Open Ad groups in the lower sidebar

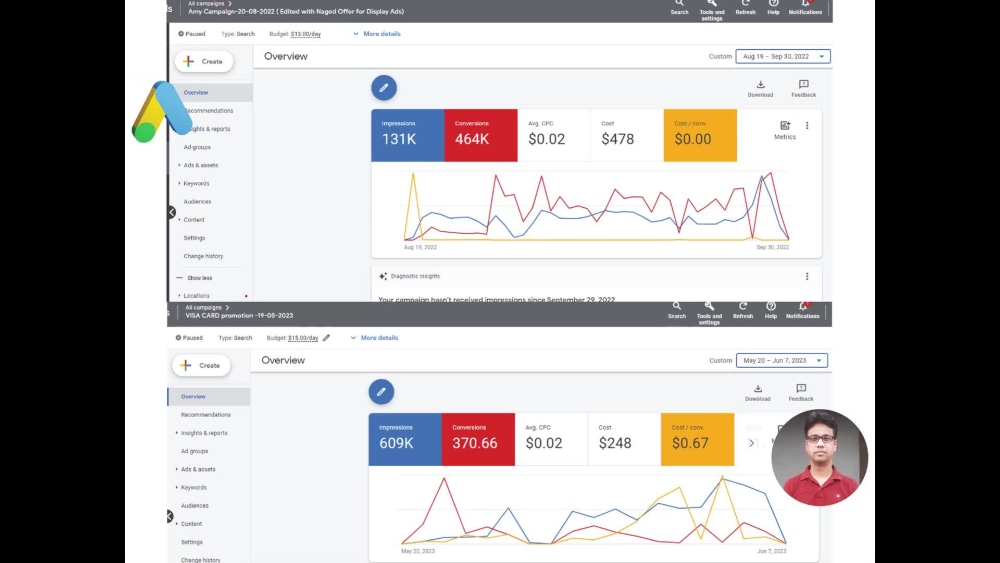pos(195,451)
